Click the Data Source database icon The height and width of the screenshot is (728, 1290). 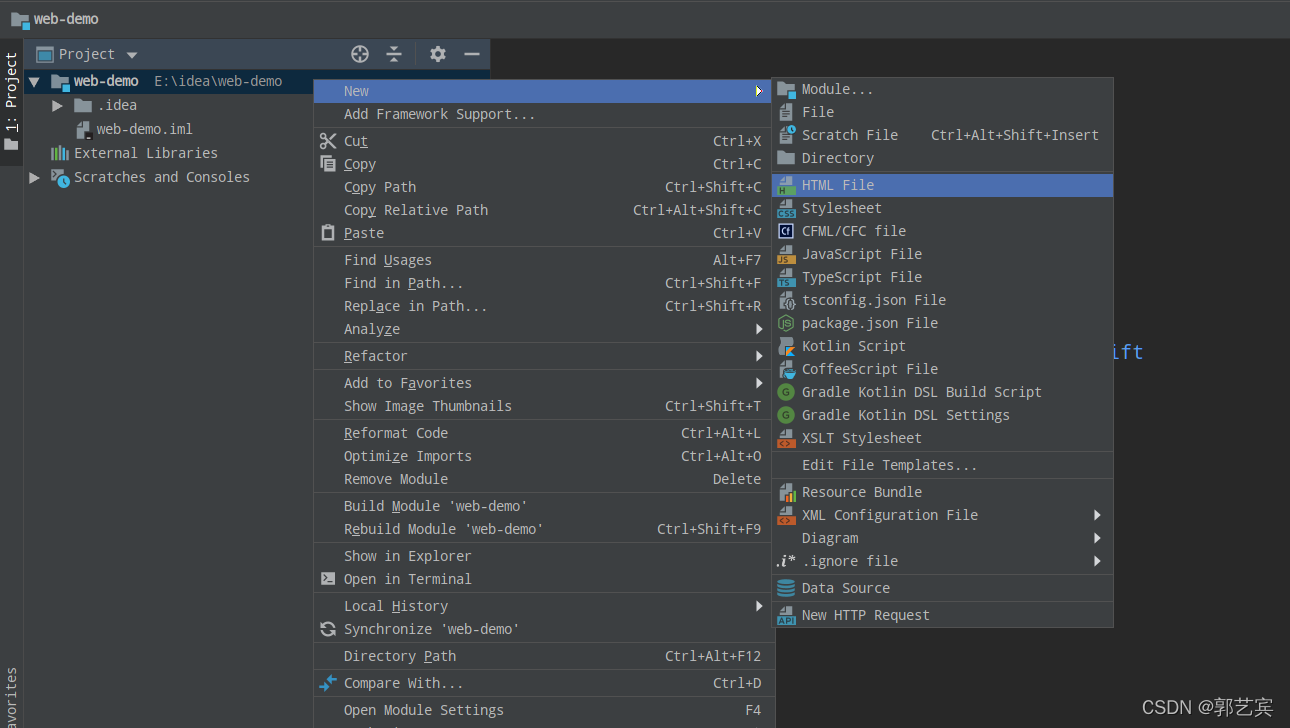click(786, 588)
